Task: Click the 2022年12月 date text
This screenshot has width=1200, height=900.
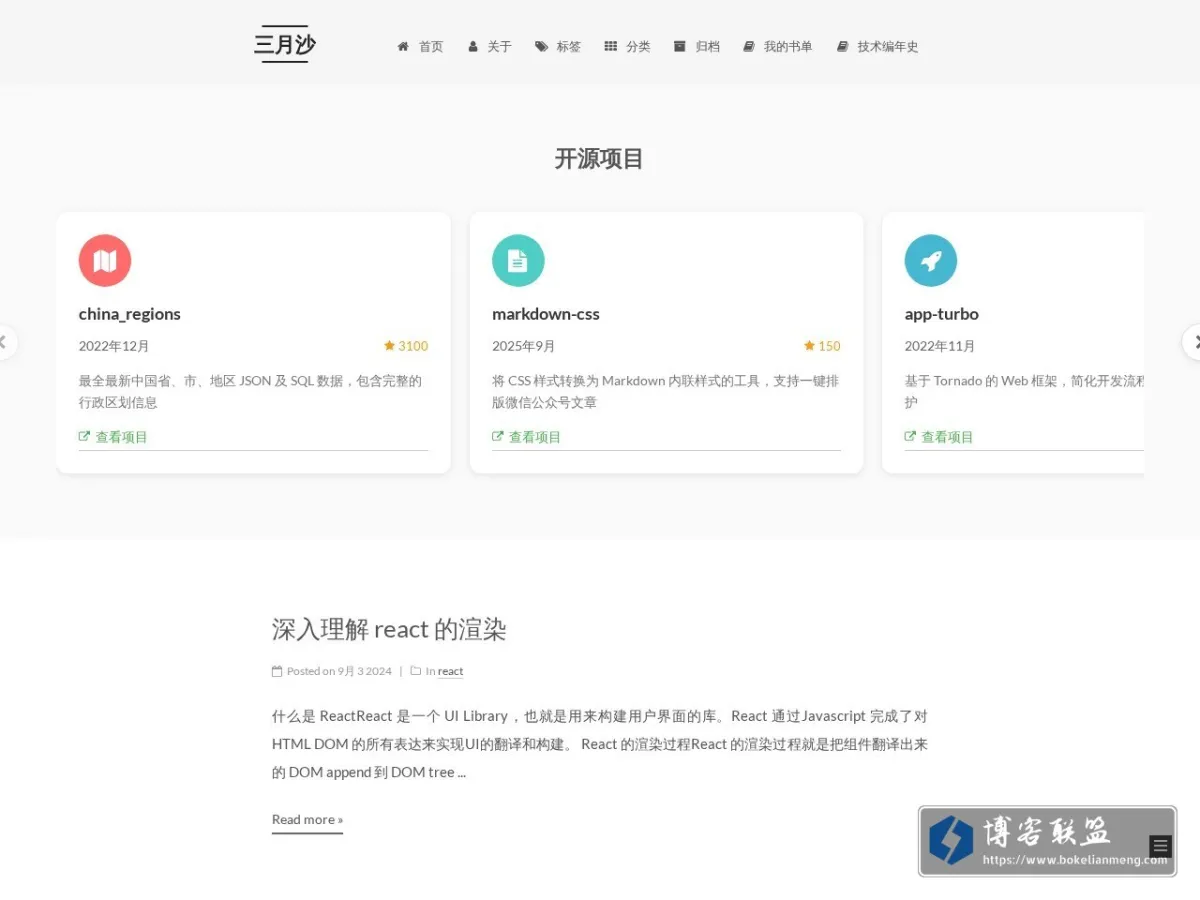Action: click(x=114, y=346)
